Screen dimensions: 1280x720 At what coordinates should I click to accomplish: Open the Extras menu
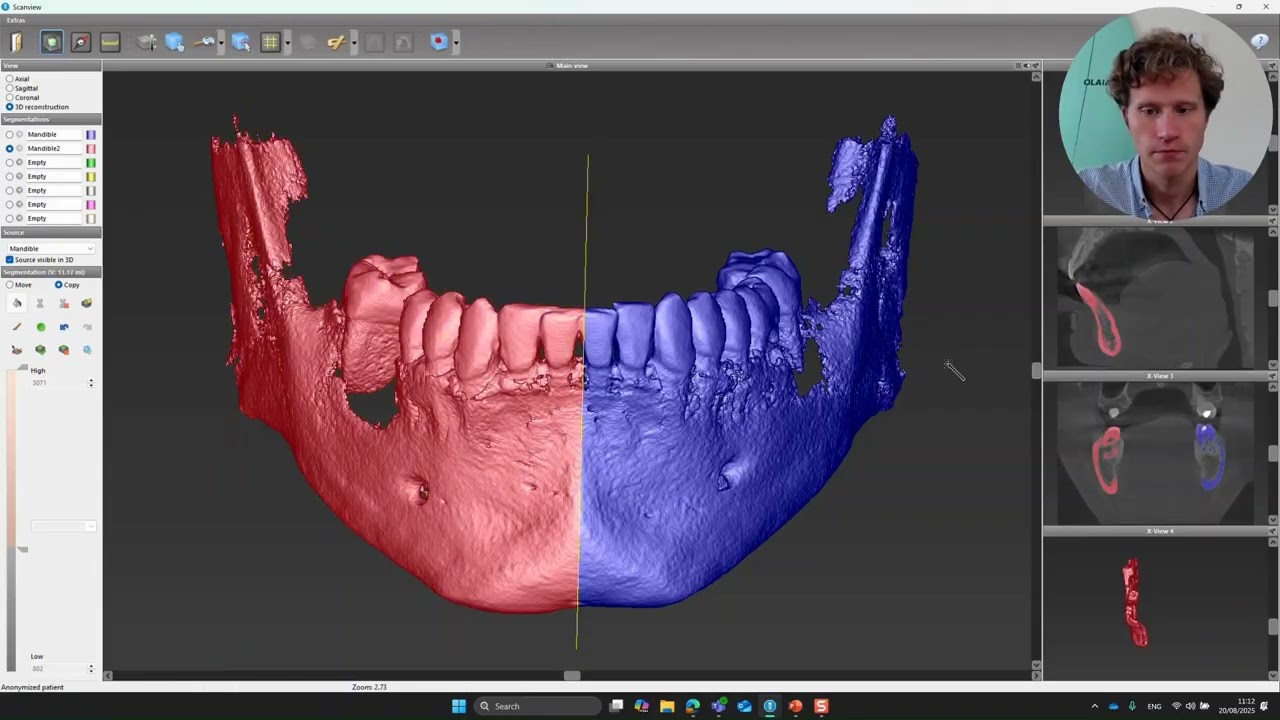(16, 20)
